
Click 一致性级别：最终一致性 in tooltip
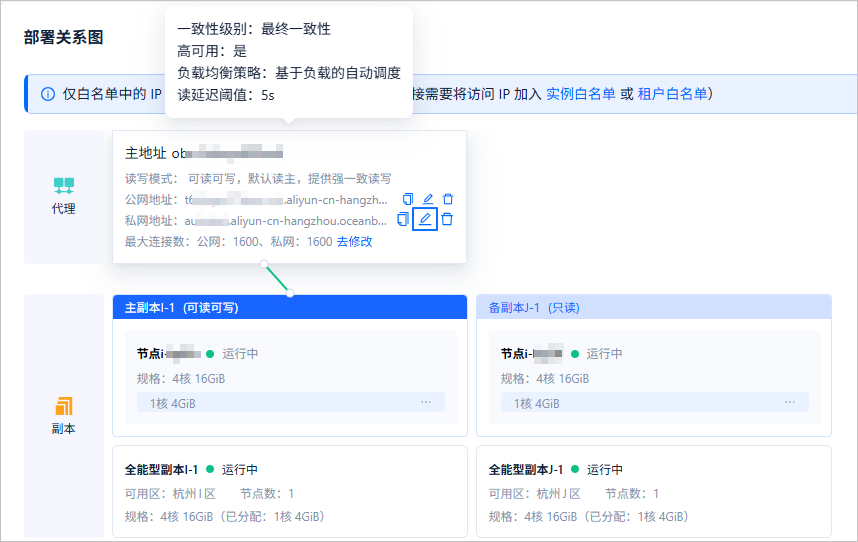(254, 29)
